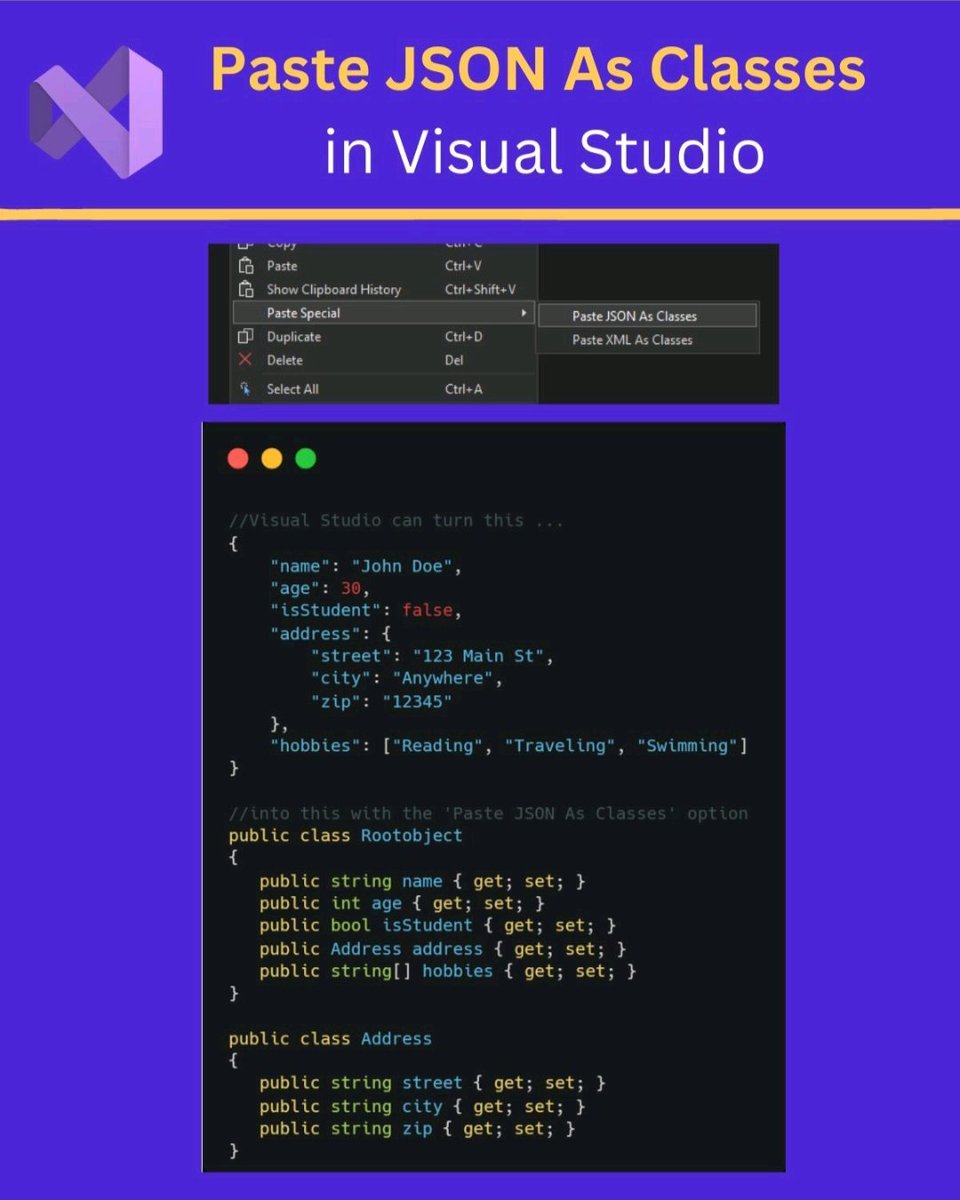Click the "Traveling" hobby string

(562, 746)
